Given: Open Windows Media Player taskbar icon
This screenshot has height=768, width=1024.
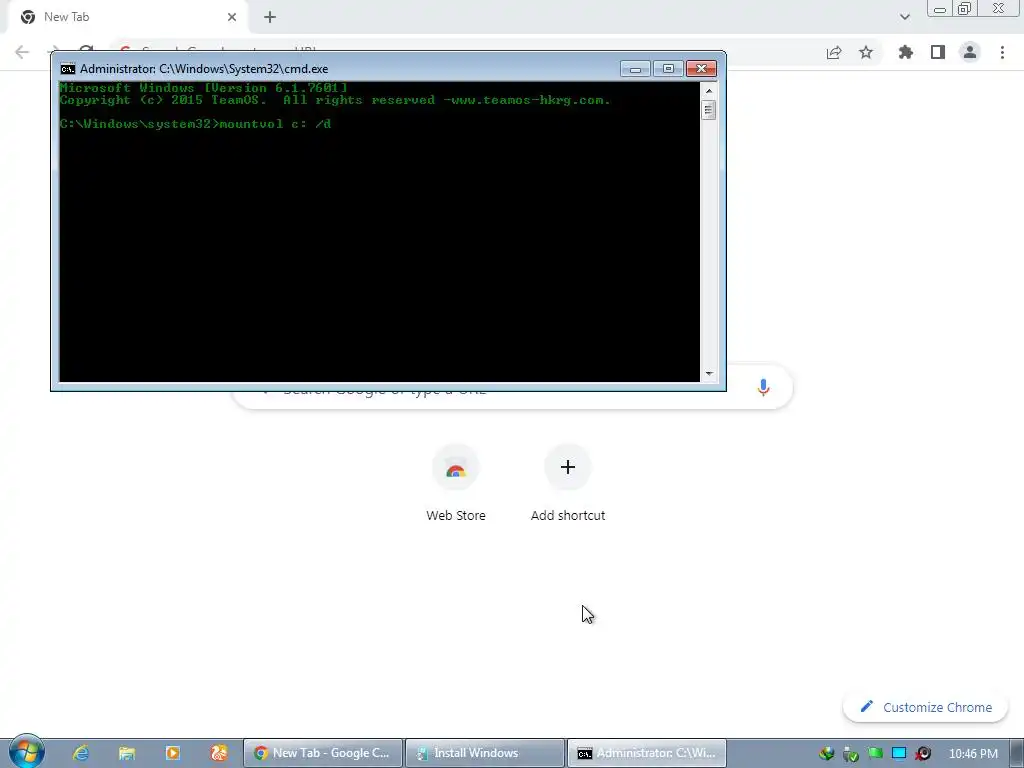Looking at the screenshot, I should pos(172,753).
